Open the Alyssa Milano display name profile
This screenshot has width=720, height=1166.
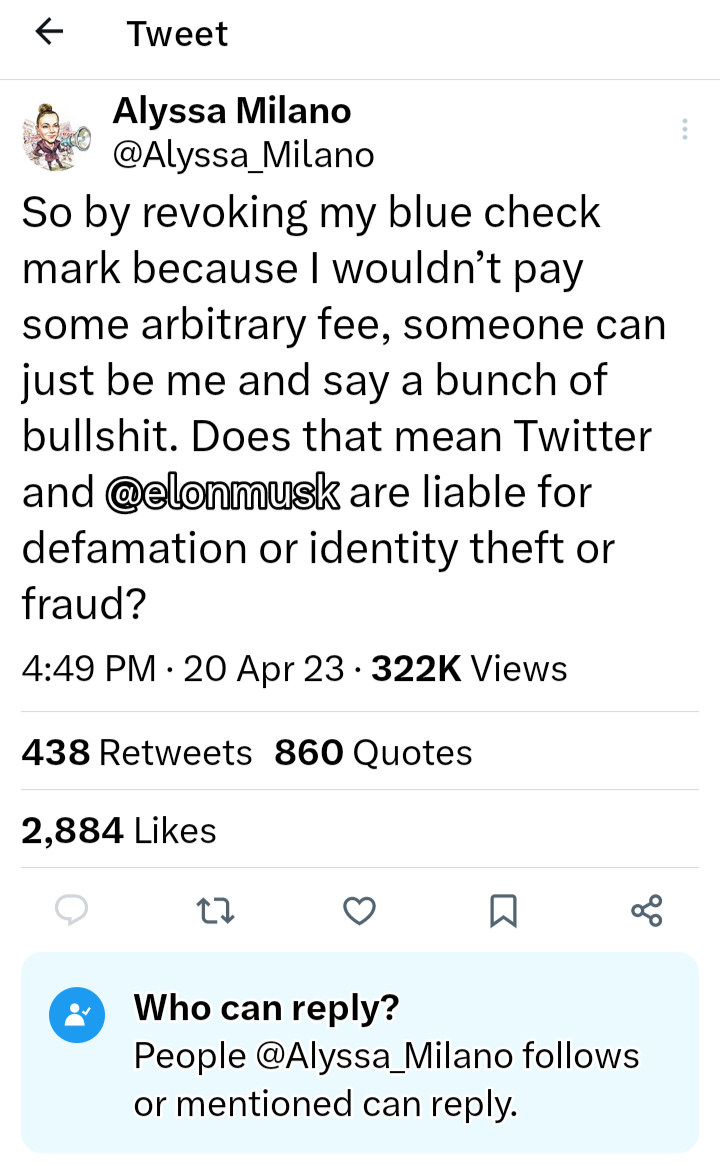[x=232, y=111]
